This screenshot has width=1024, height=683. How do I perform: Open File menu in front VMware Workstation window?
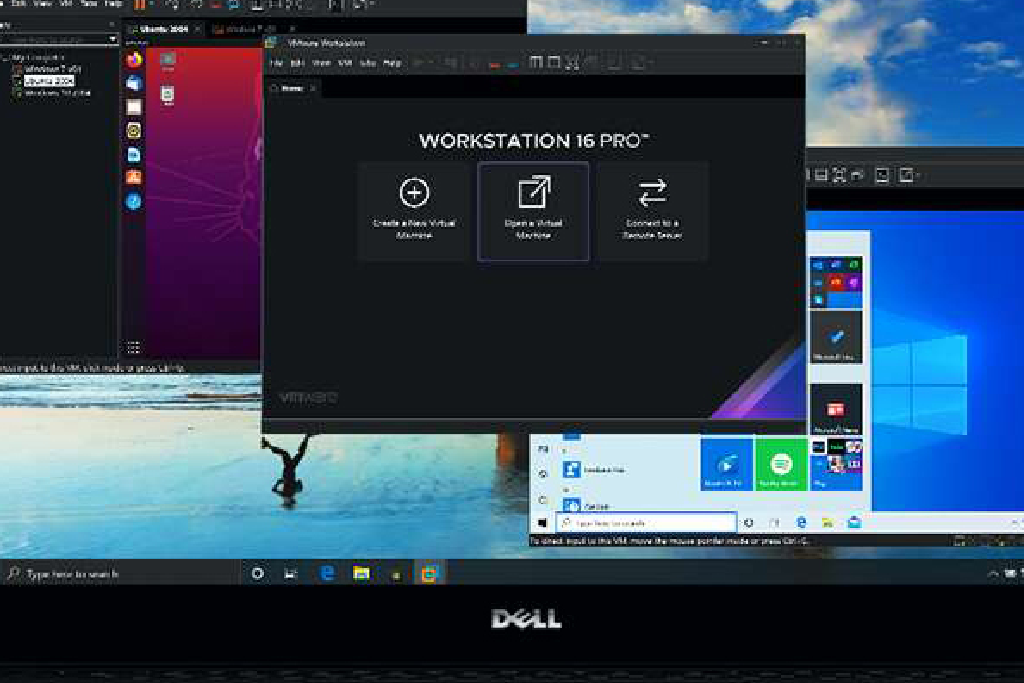click(x=276, y=63)
